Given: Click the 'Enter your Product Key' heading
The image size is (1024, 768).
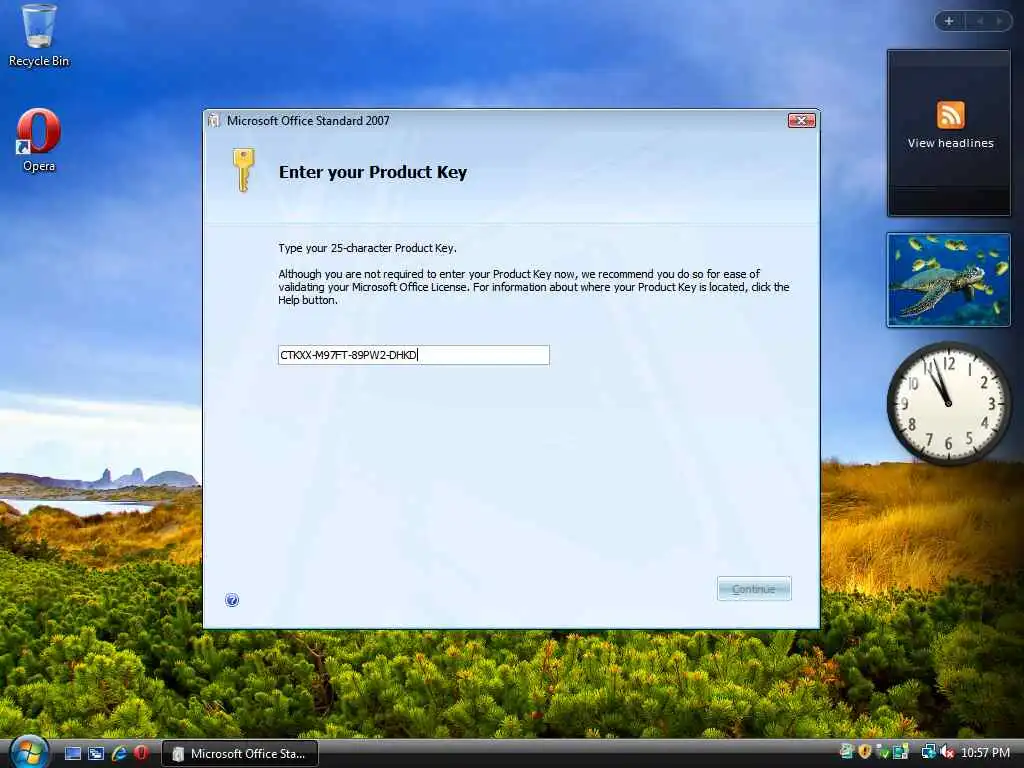Looking at the screenshot, I should (372, 172).
